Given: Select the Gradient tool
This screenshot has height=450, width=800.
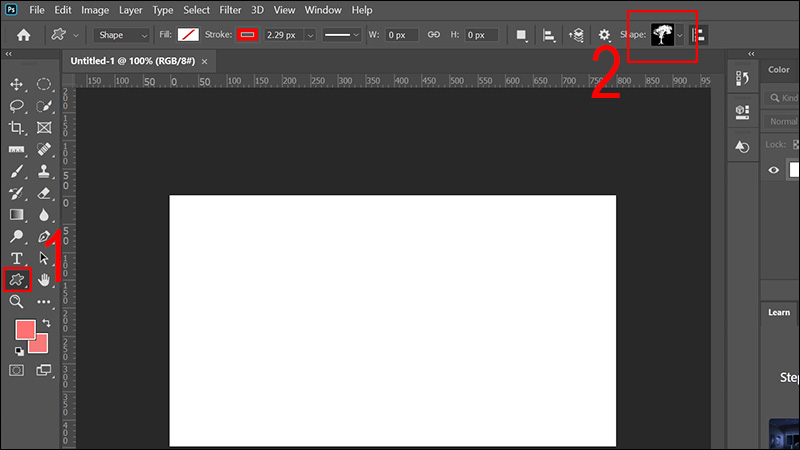Looking at the screenshot, I should pos(16,215).
